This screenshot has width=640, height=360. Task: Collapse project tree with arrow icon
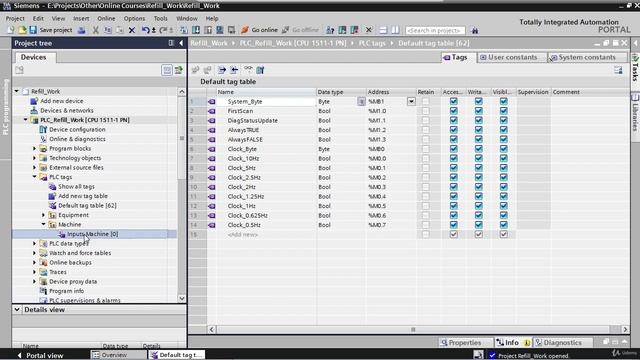coord(181,43)
